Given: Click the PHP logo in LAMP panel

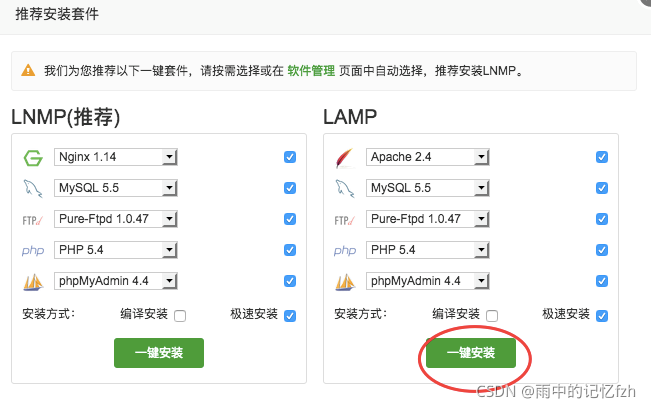Looking at the screenshot, I should pos(345,250).
